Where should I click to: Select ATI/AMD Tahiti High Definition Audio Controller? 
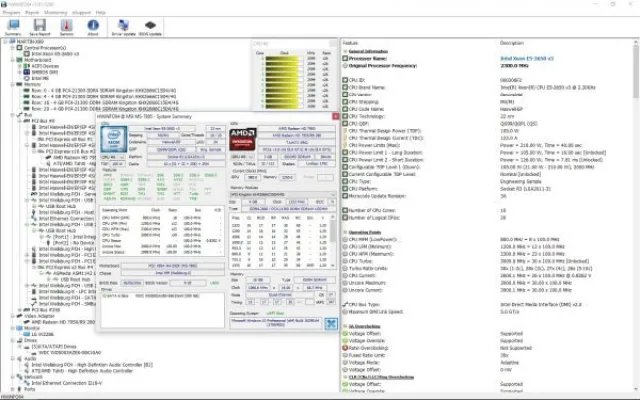tap(82, 371)
